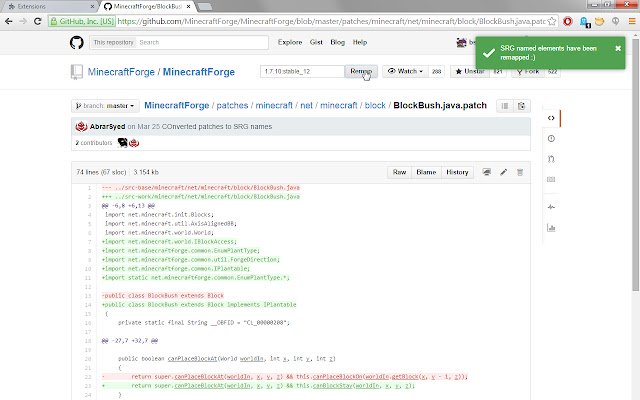
Task: Click the browser forward arrow
Action: [23, 21]
